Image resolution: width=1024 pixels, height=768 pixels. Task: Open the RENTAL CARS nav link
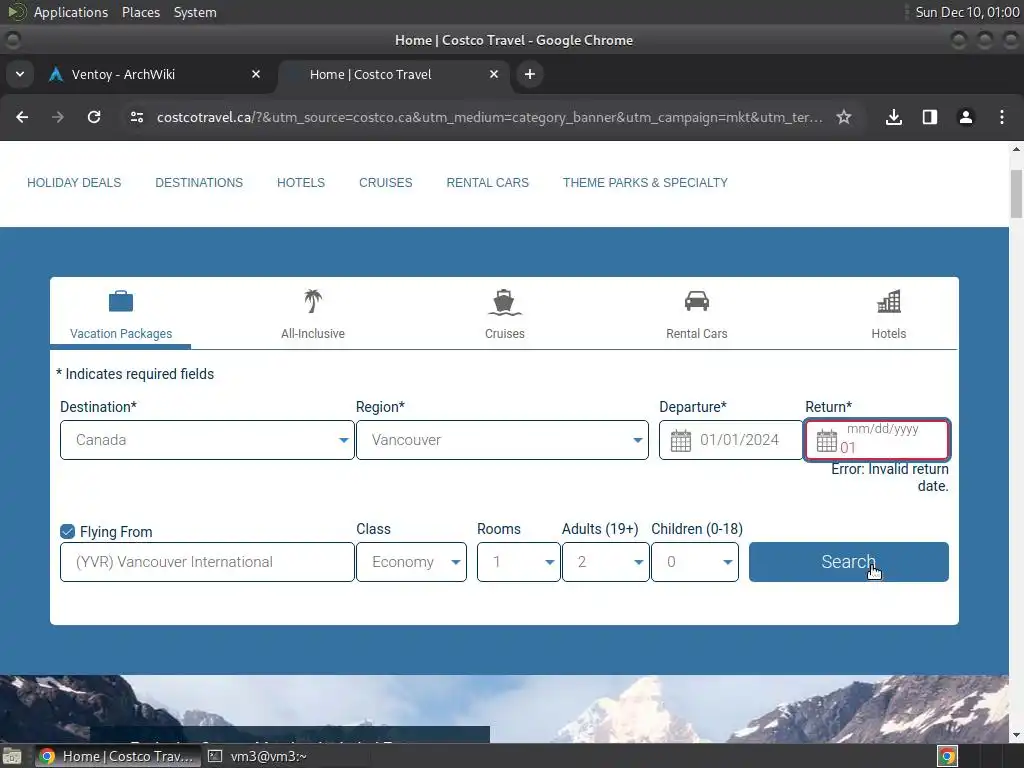coord(487,183)
